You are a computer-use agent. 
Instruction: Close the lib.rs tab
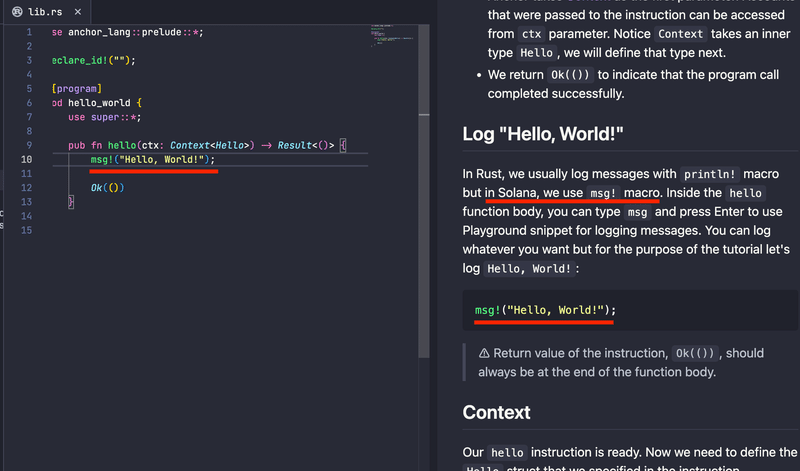tap(78, 12)
